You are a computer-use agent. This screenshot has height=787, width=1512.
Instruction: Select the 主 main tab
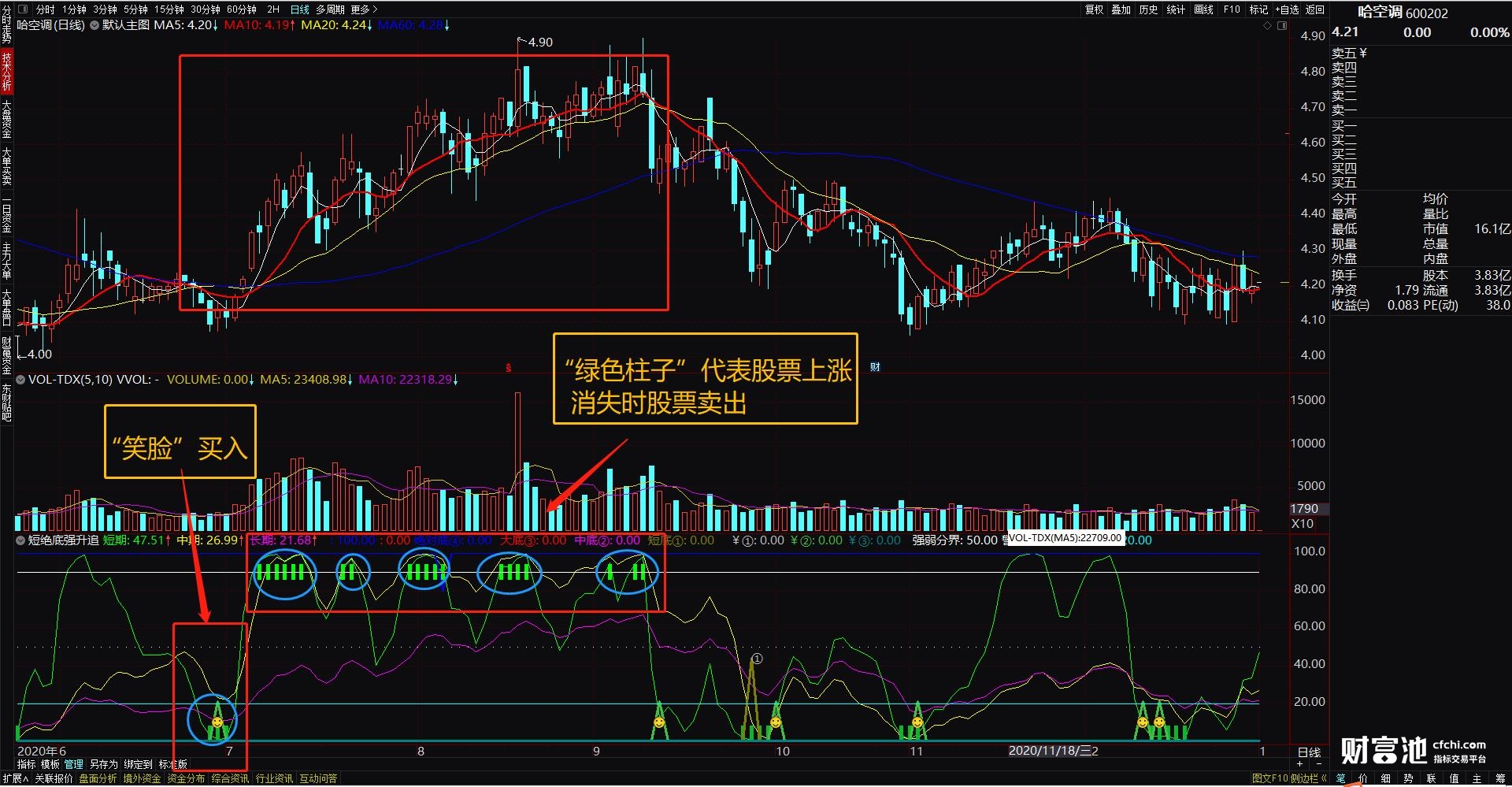tap(1477, 778)
